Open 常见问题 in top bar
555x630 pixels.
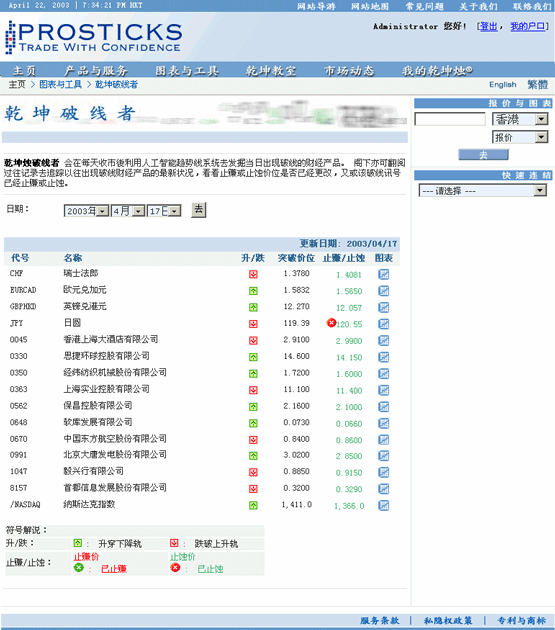point(424,6)
